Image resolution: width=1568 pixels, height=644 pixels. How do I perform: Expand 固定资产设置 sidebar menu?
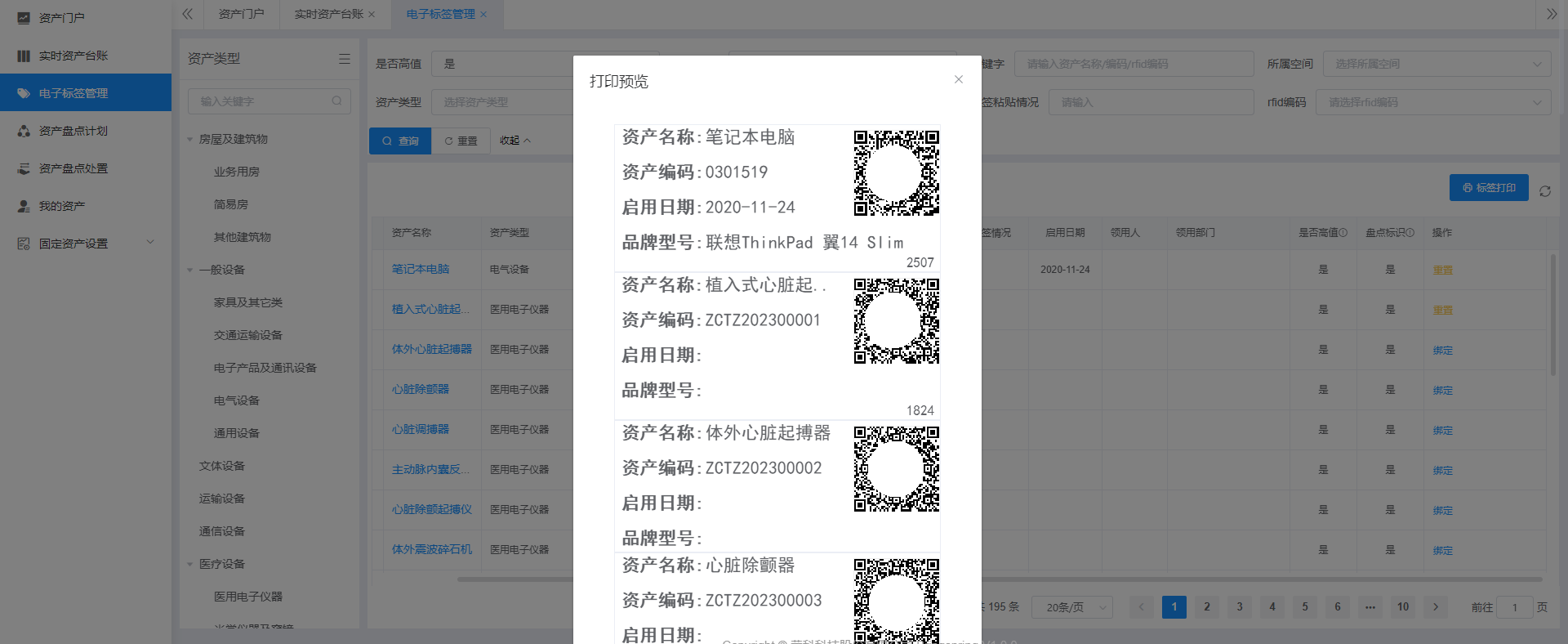click(86, 244)
